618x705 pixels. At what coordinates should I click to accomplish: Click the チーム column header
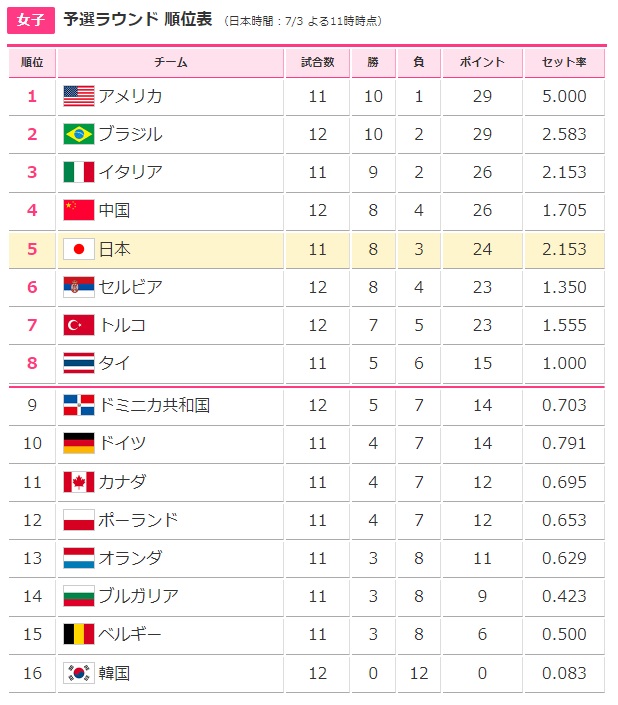171,62
